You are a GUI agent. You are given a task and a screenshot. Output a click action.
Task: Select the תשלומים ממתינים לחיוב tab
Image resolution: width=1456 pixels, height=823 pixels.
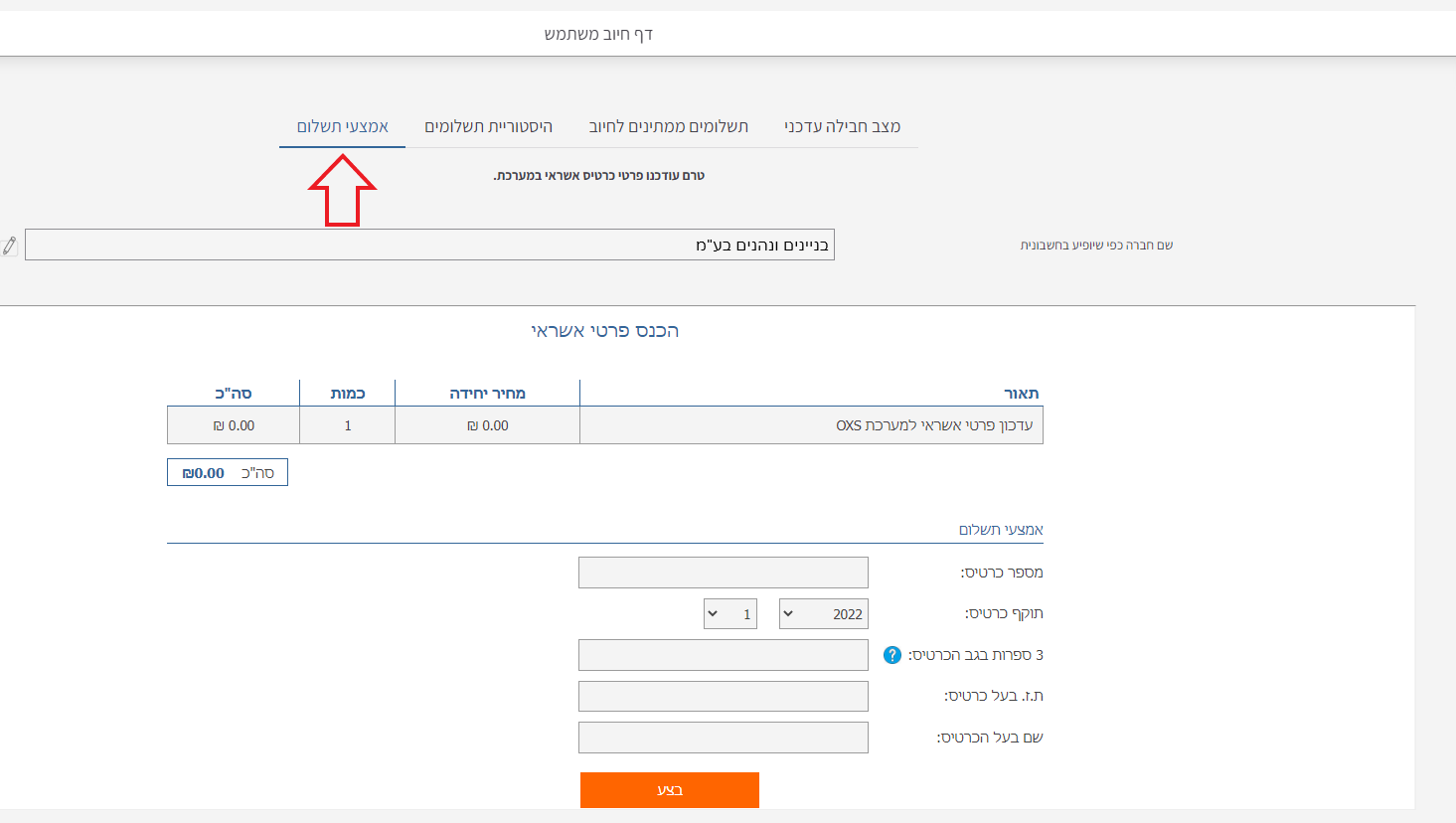pos(668,126)
